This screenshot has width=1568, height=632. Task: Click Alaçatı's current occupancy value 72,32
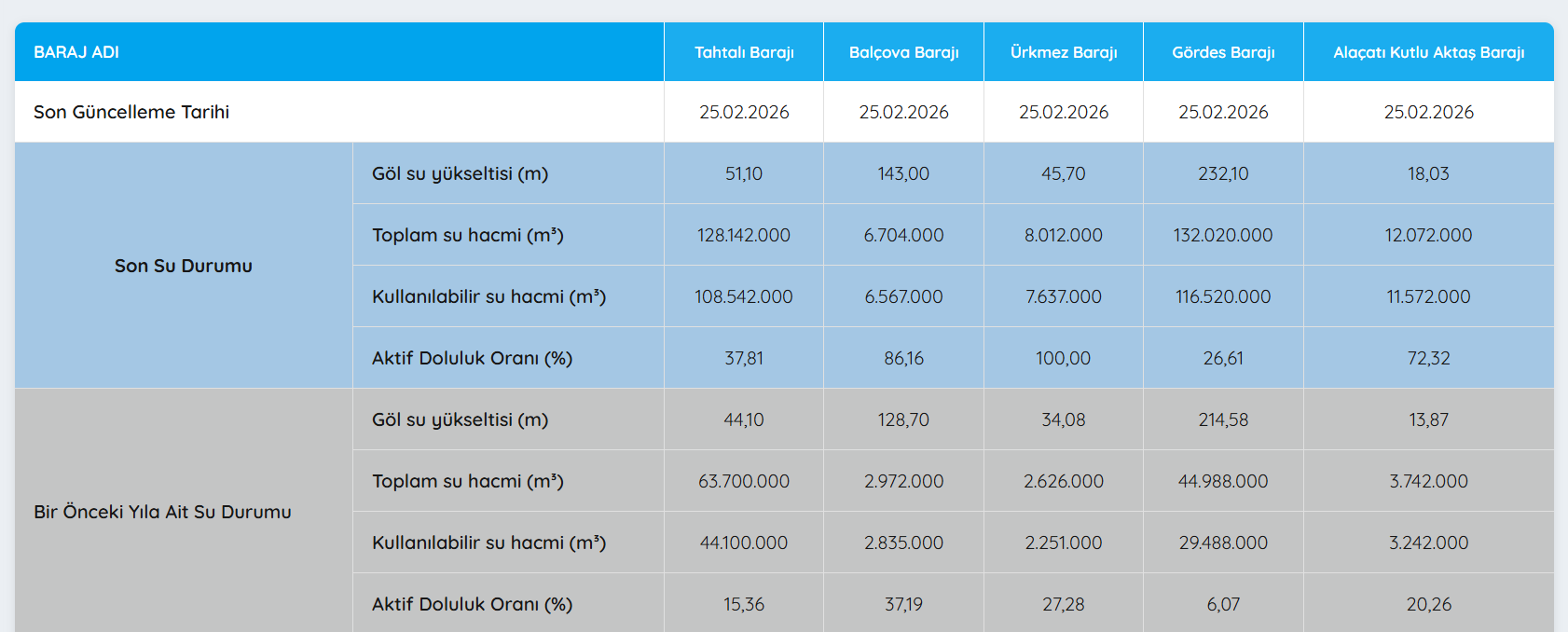click(x=1428, y=358)
